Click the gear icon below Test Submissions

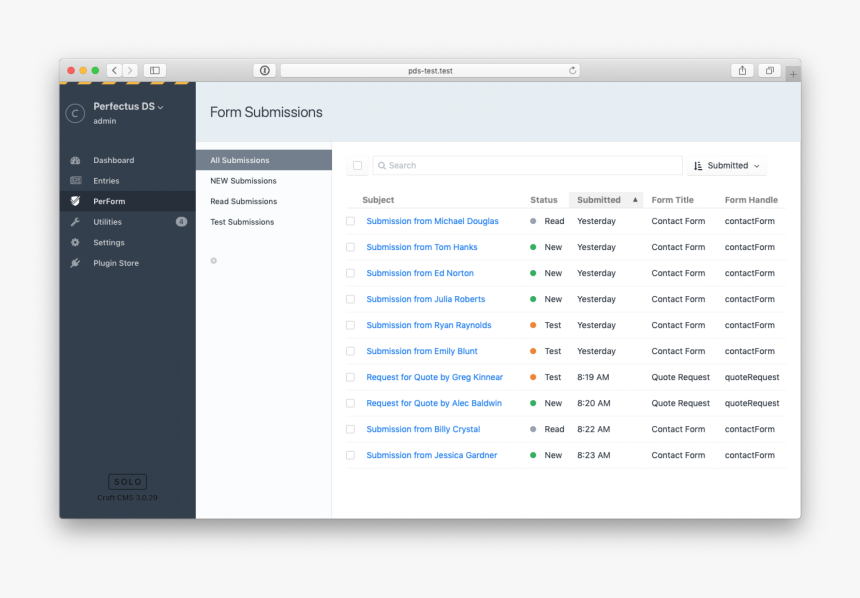pos(213,260)
